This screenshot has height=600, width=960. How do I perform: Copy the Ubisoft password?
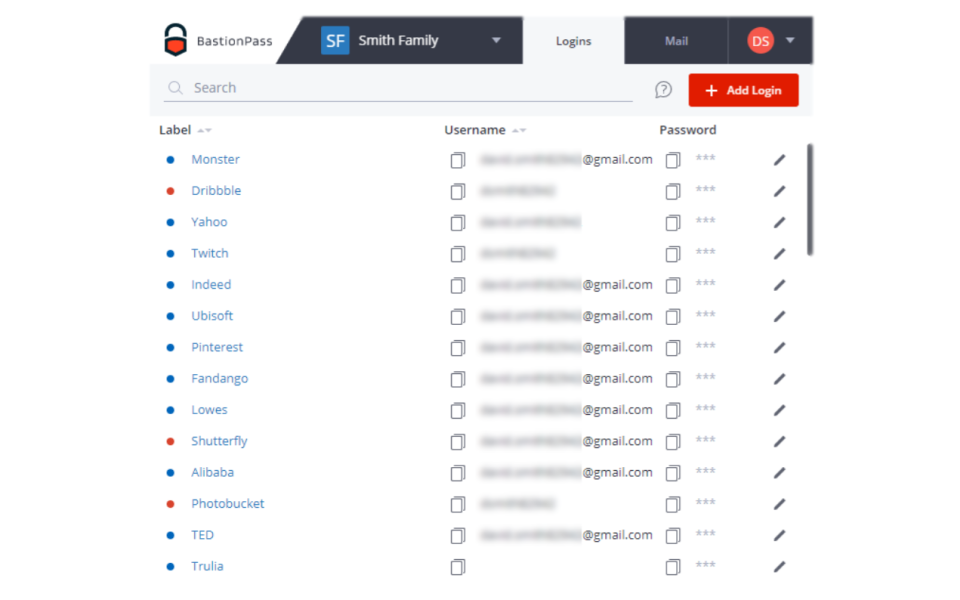(672, 317)
